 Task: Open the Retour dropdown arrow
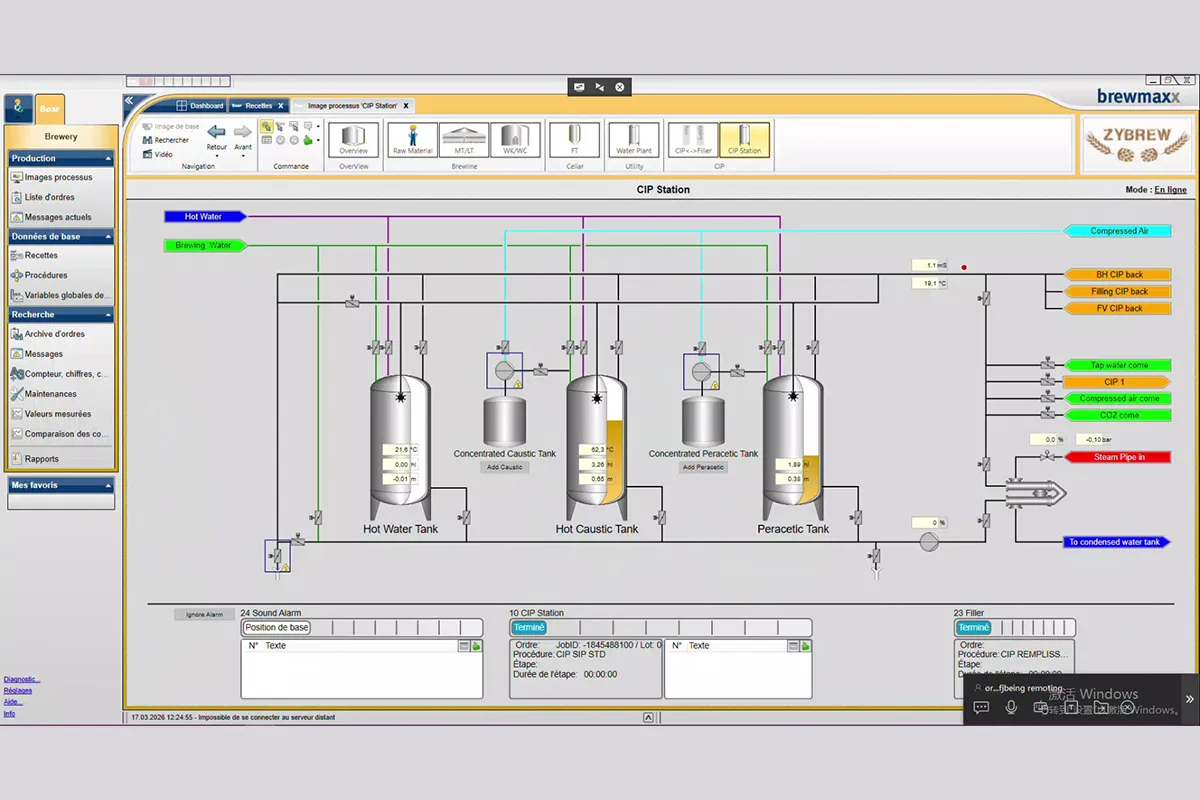[x=216, y=156]
